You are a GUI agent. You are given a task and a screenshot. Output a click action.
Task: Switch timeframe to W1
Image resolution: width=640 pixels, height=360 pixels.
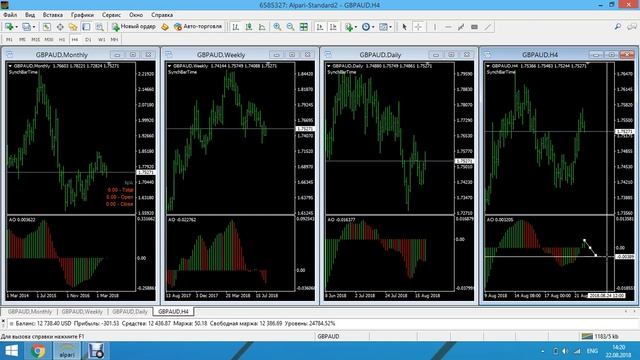(x=101, y=40)
